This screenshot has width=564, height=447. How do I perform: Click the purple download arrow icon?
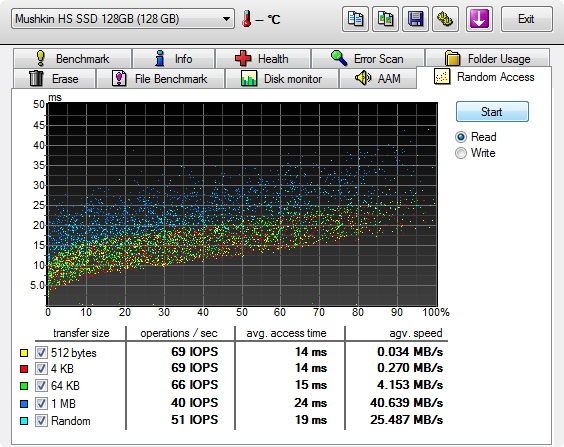pos(479,19)
